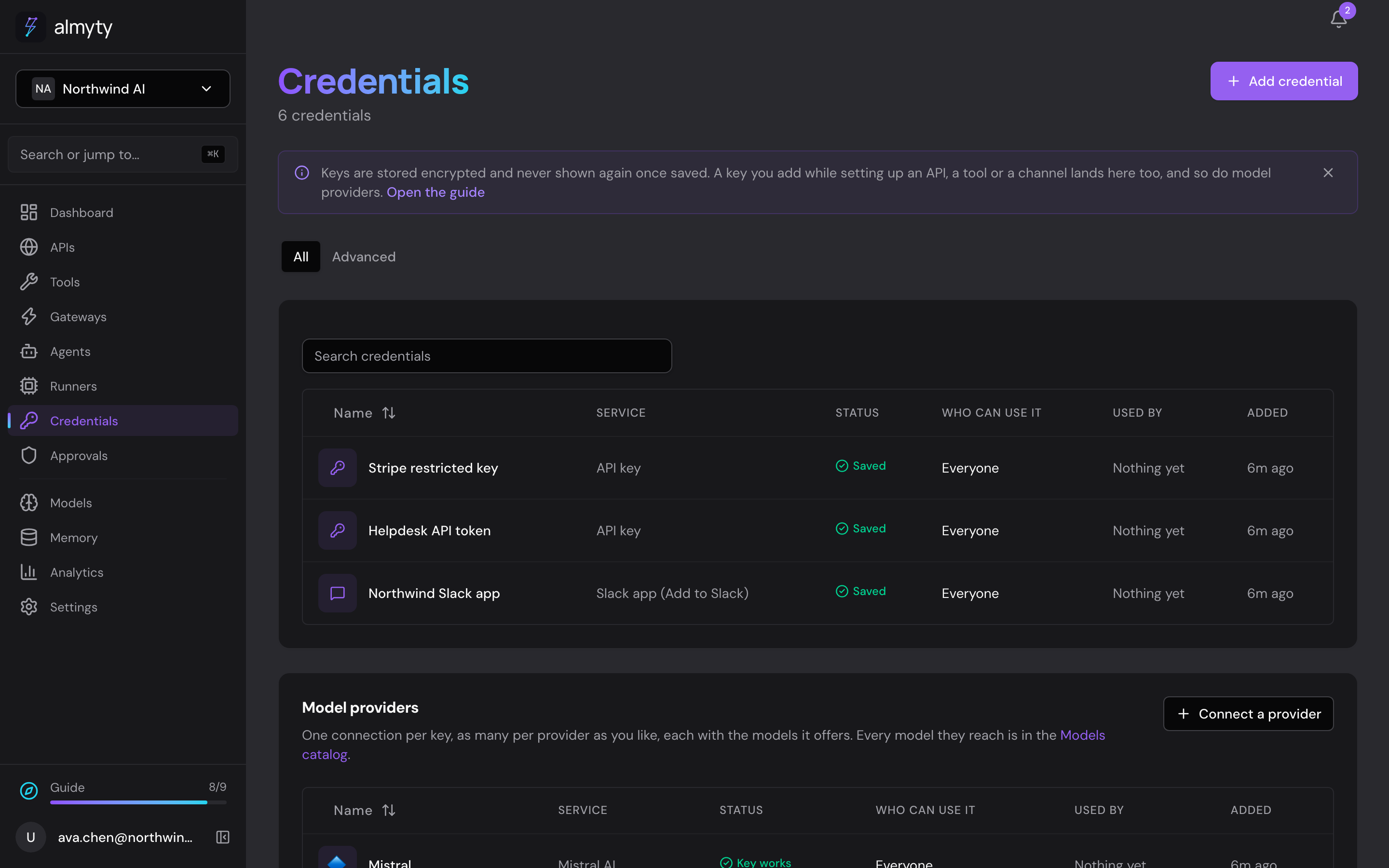Open the guide link in banner
Screen dimensions: 1389x868
pos(436,192)
